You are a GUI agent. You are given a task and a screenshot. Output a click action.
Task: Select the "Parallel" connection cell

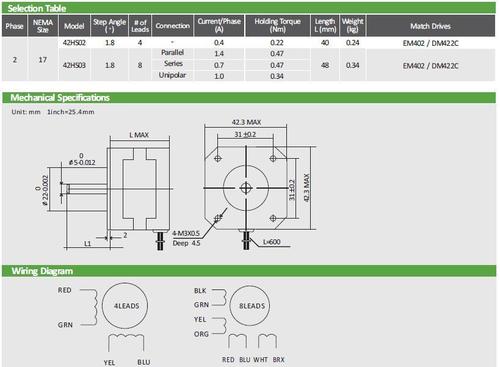[x=172, y=53]
